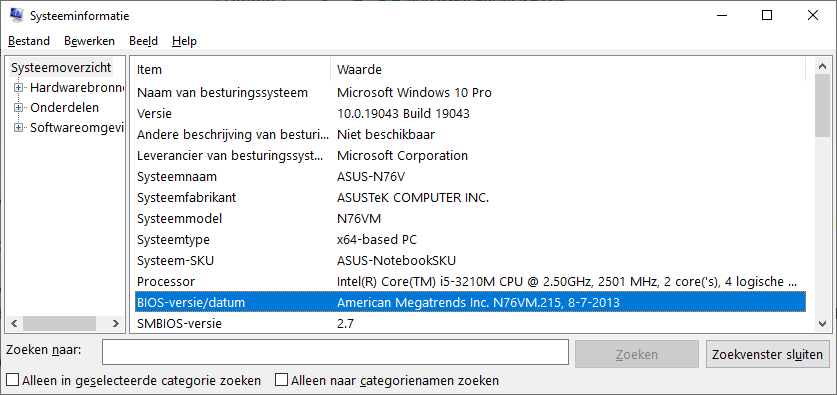Open the Help menu
837x395 pixels.
click(x=184, y=41)
